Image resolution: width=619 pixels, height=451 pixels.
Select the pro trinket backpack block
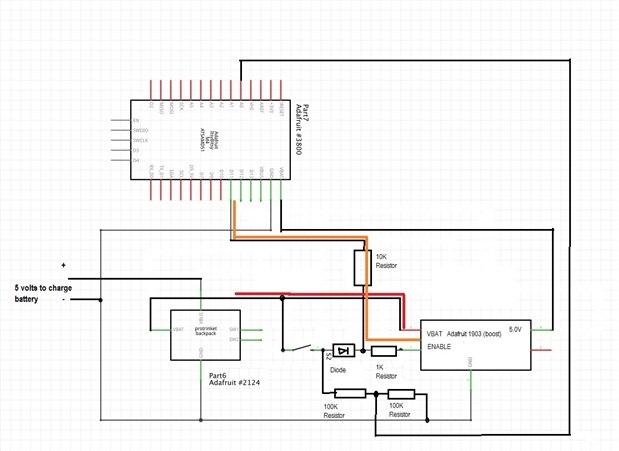(205, 335)
